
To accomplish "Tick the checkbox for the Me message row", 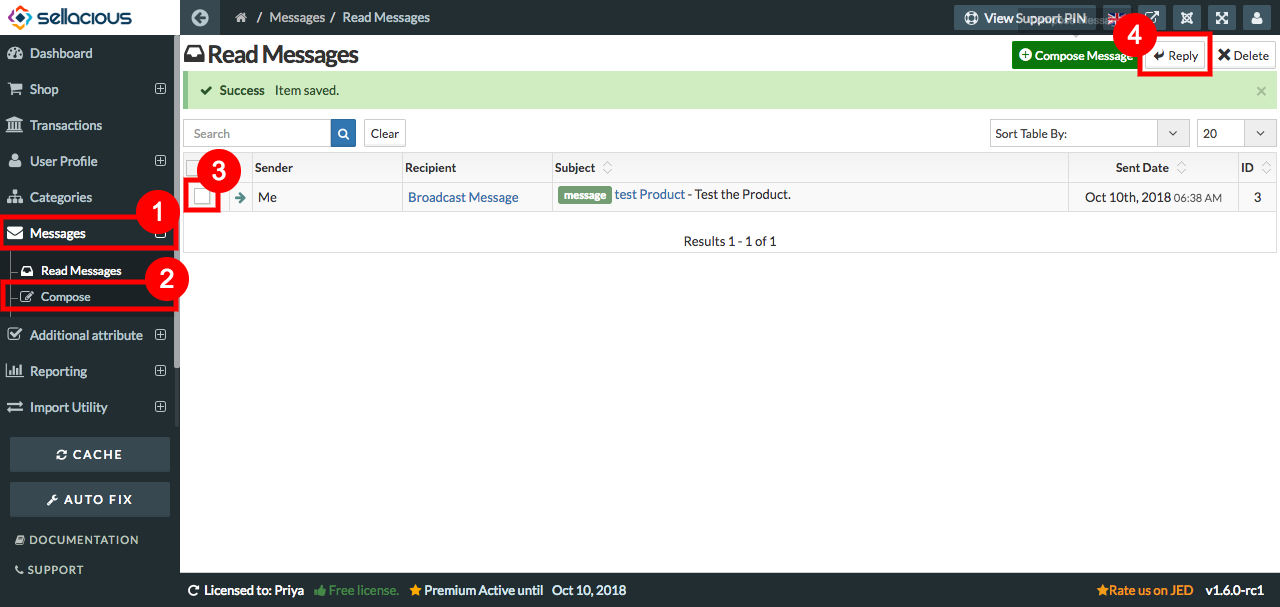I will [x=203, y=197].
